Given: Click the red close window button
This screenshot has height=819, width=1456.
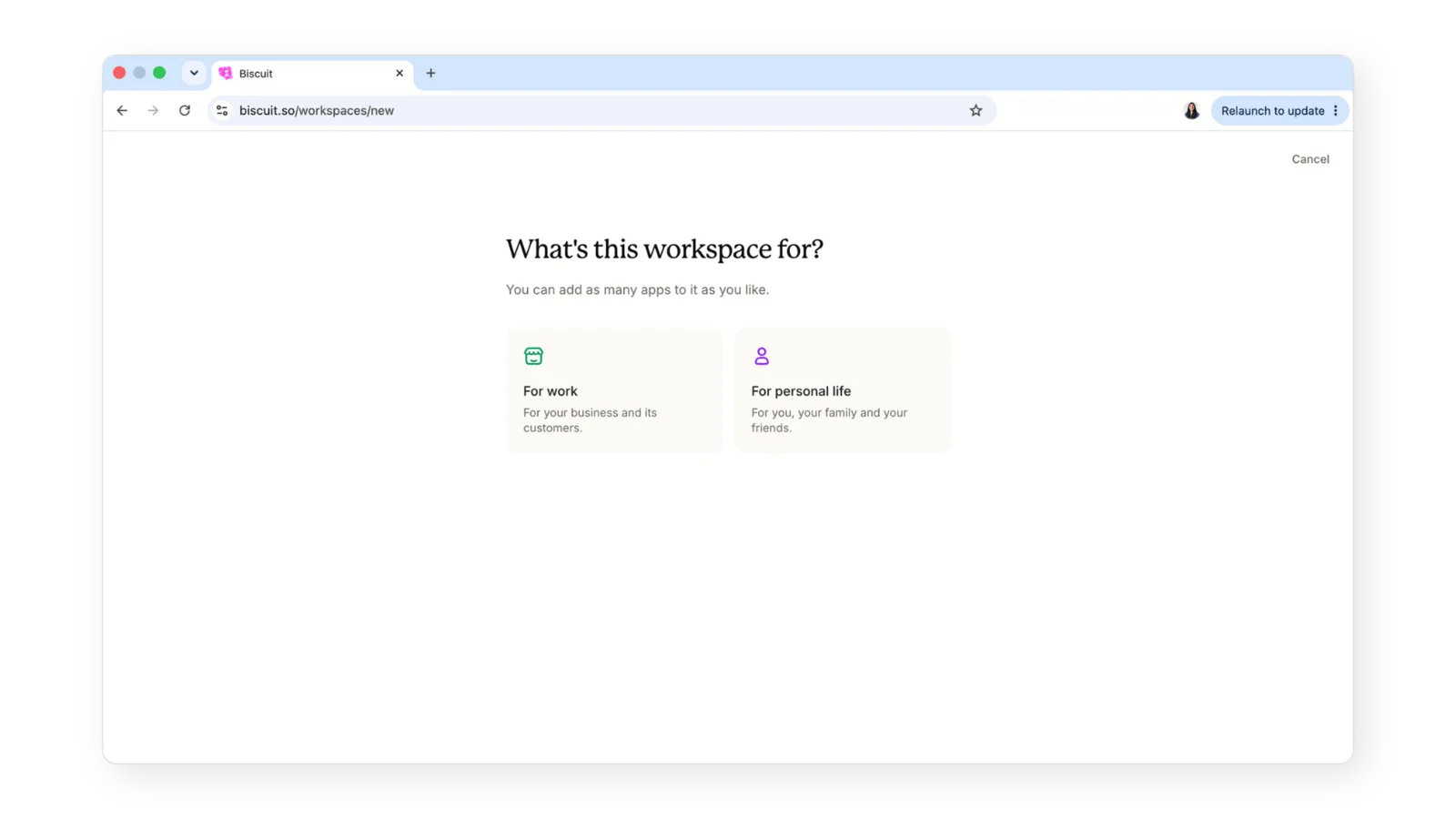Looking at the screenshot, I should 119,73.
